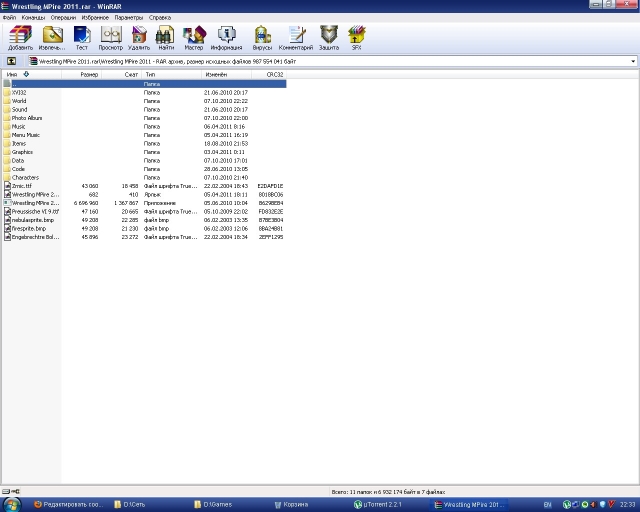Open the Корзина taskbar item

point(291,505)
